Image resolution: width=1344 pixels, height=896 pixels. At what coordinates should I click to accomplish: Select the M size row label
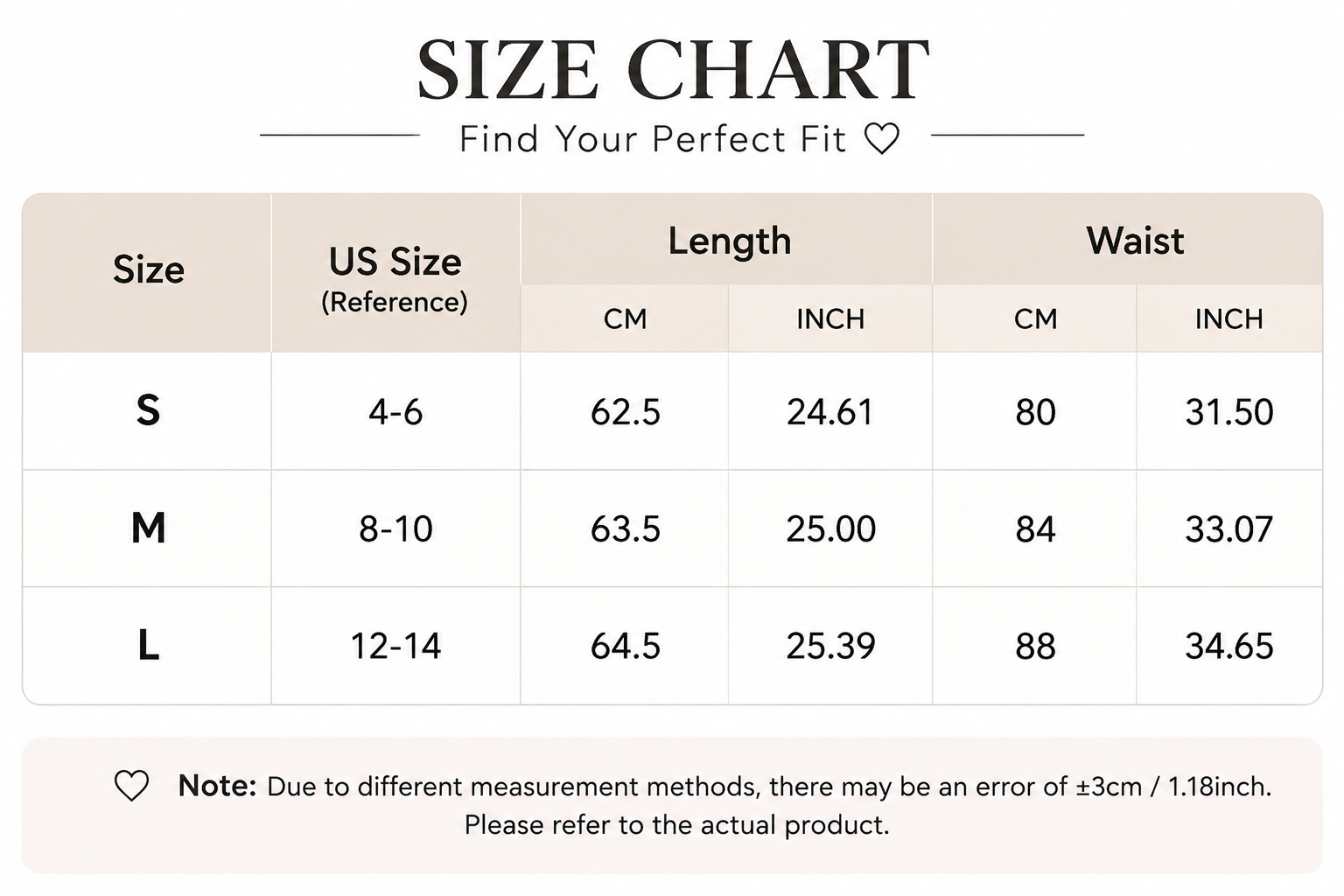coord(148,528)
